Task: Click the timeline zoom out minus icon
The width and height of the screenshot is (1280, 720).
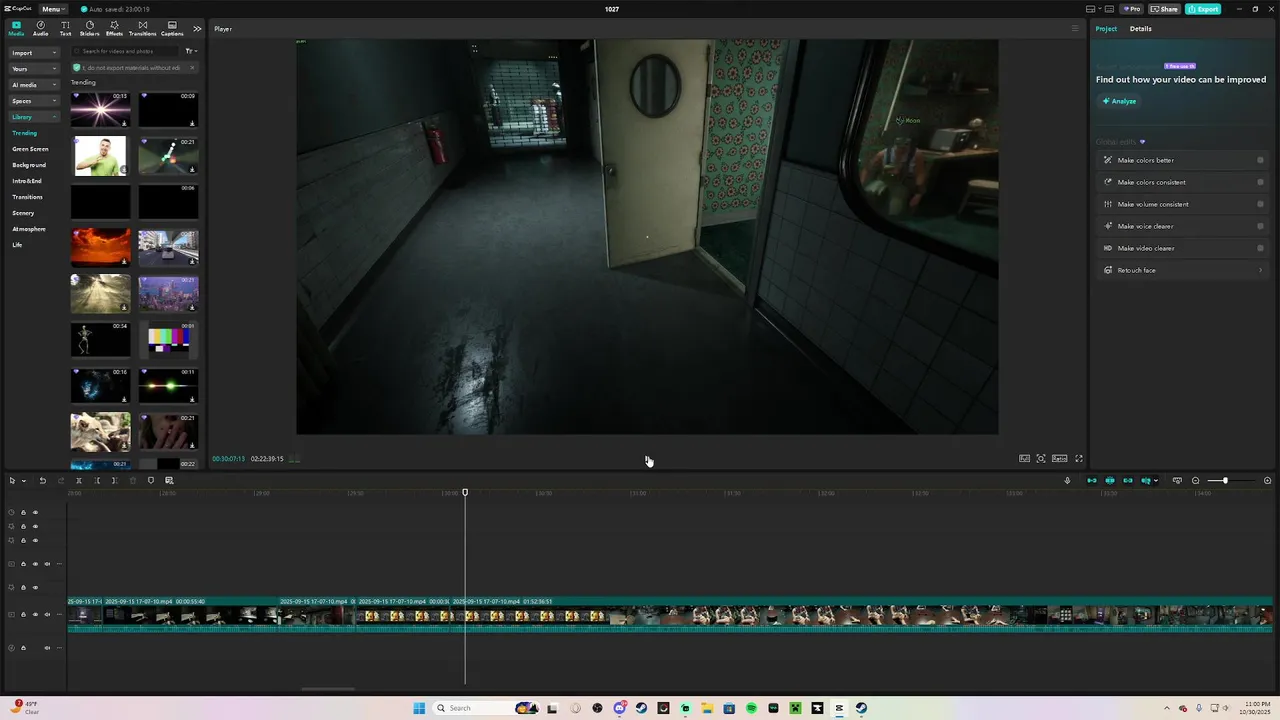Action: coord(1195,481)
